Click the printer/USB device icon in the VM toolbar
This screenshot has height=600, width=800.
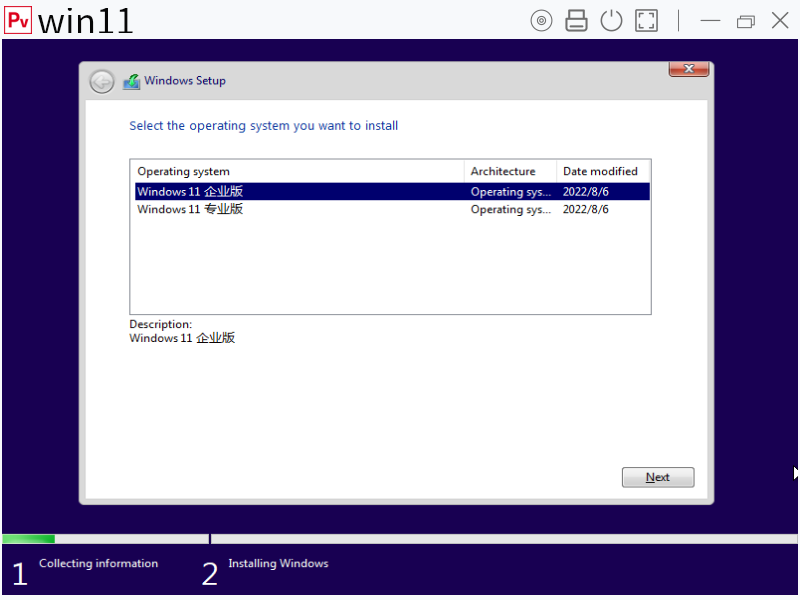point(576,21)
